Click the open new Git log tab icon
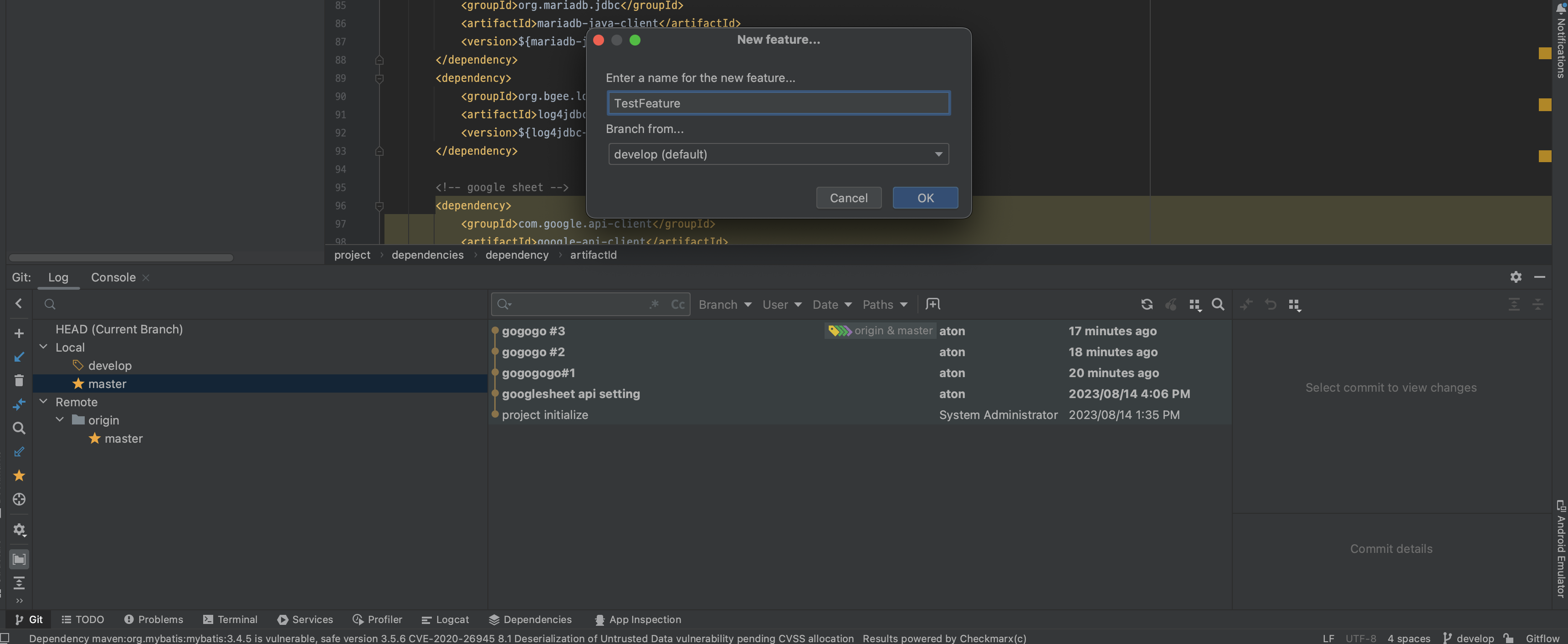This screenshot has width=1568, height=644. pos(933,304)
